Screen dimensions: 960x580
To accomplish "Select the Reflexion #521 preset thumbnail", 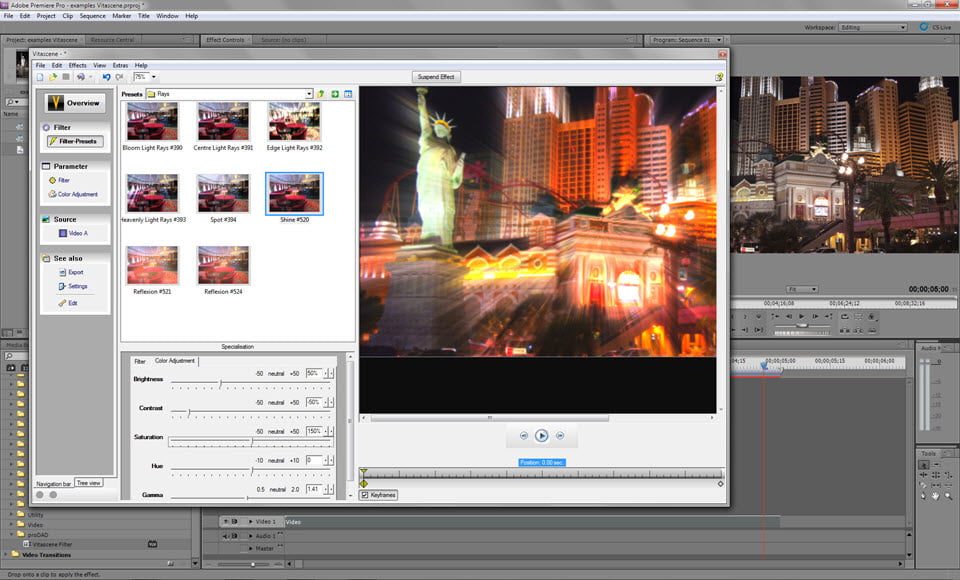I will pos(152,265).
